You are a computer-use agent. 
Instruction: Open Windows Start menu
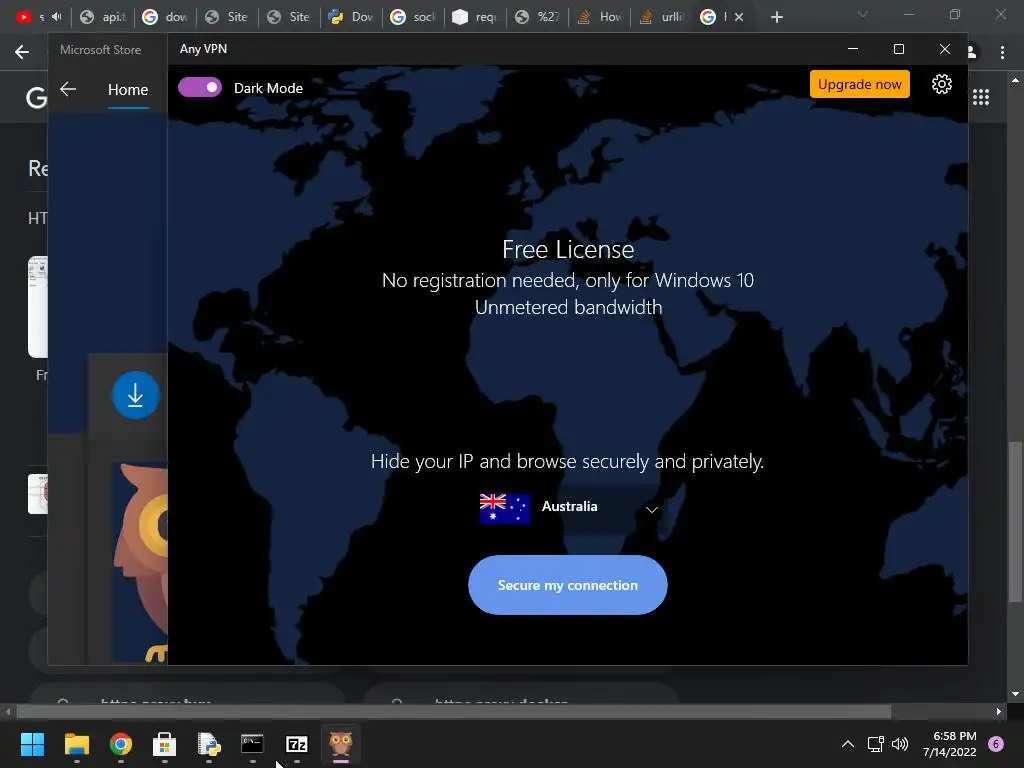tap(32, 744)
